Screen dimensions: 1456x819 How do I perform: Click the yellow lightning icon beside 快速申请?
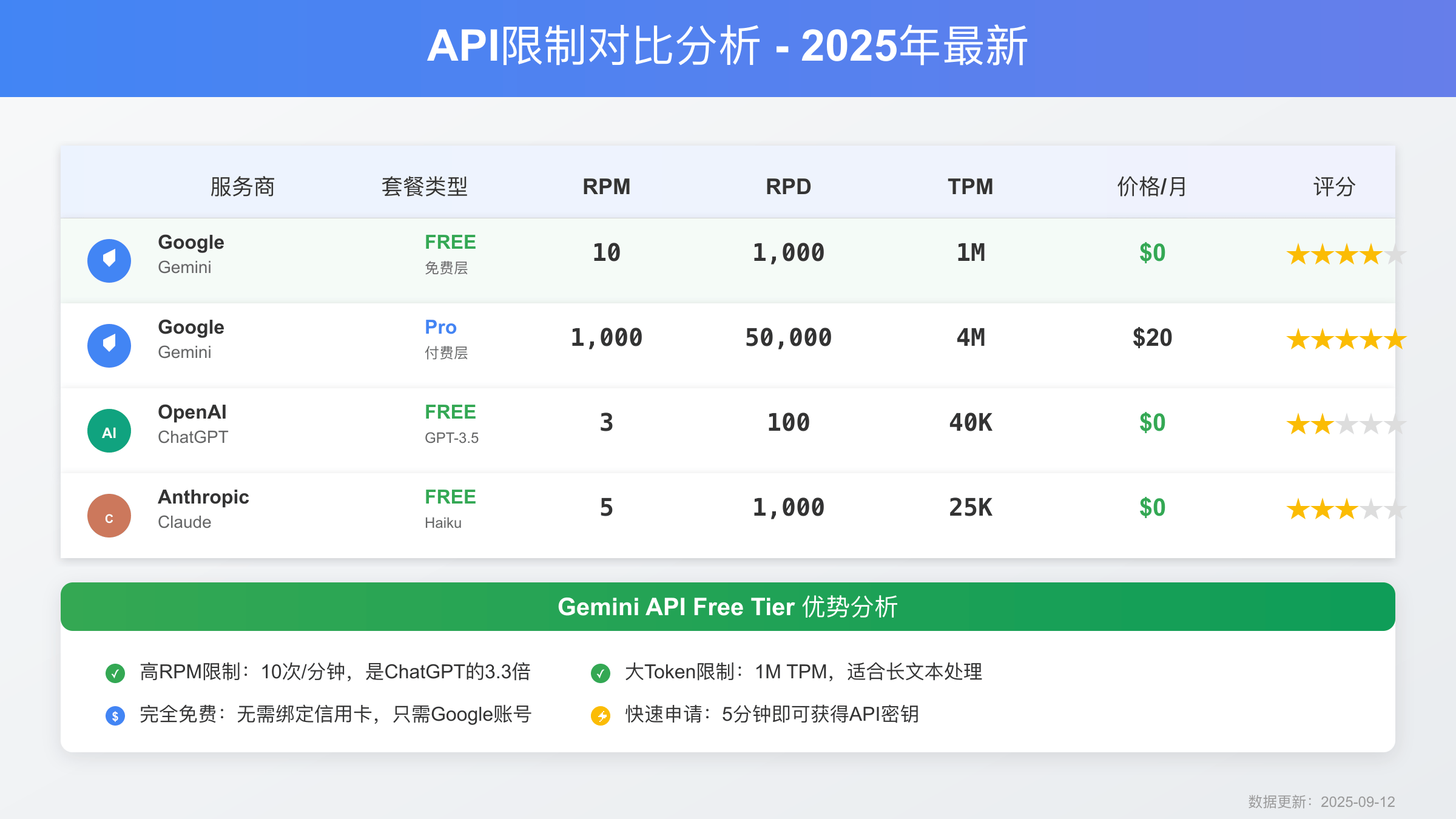pyautogui.click(x=601, y=716)
